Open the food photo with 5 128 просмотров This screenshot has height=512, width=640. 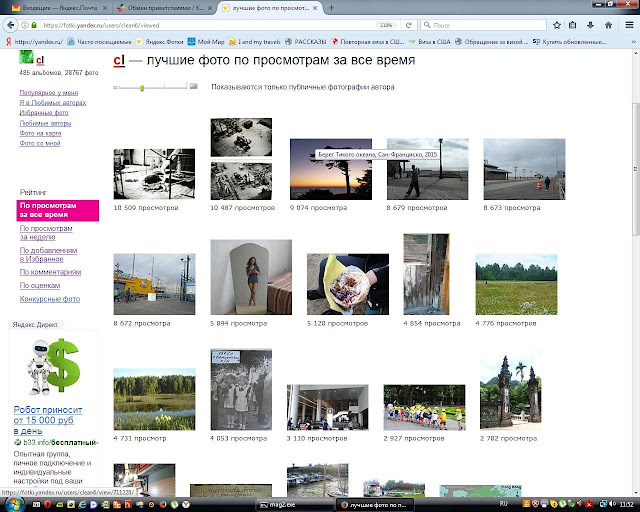(348, 284)
